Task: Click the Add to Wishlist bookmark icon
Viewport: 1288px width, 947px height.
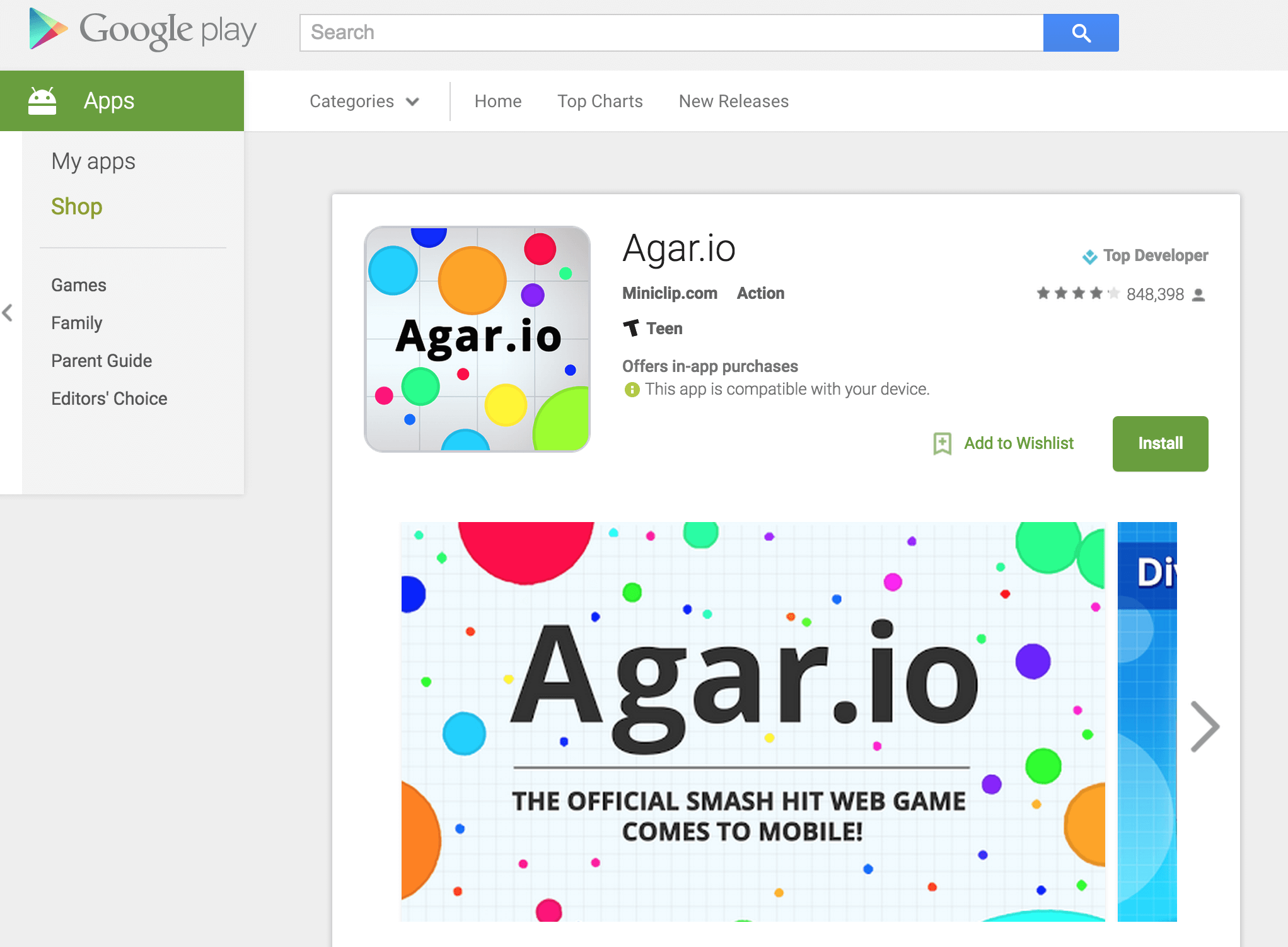Action: pyautogui.click(x=942, y=443)
